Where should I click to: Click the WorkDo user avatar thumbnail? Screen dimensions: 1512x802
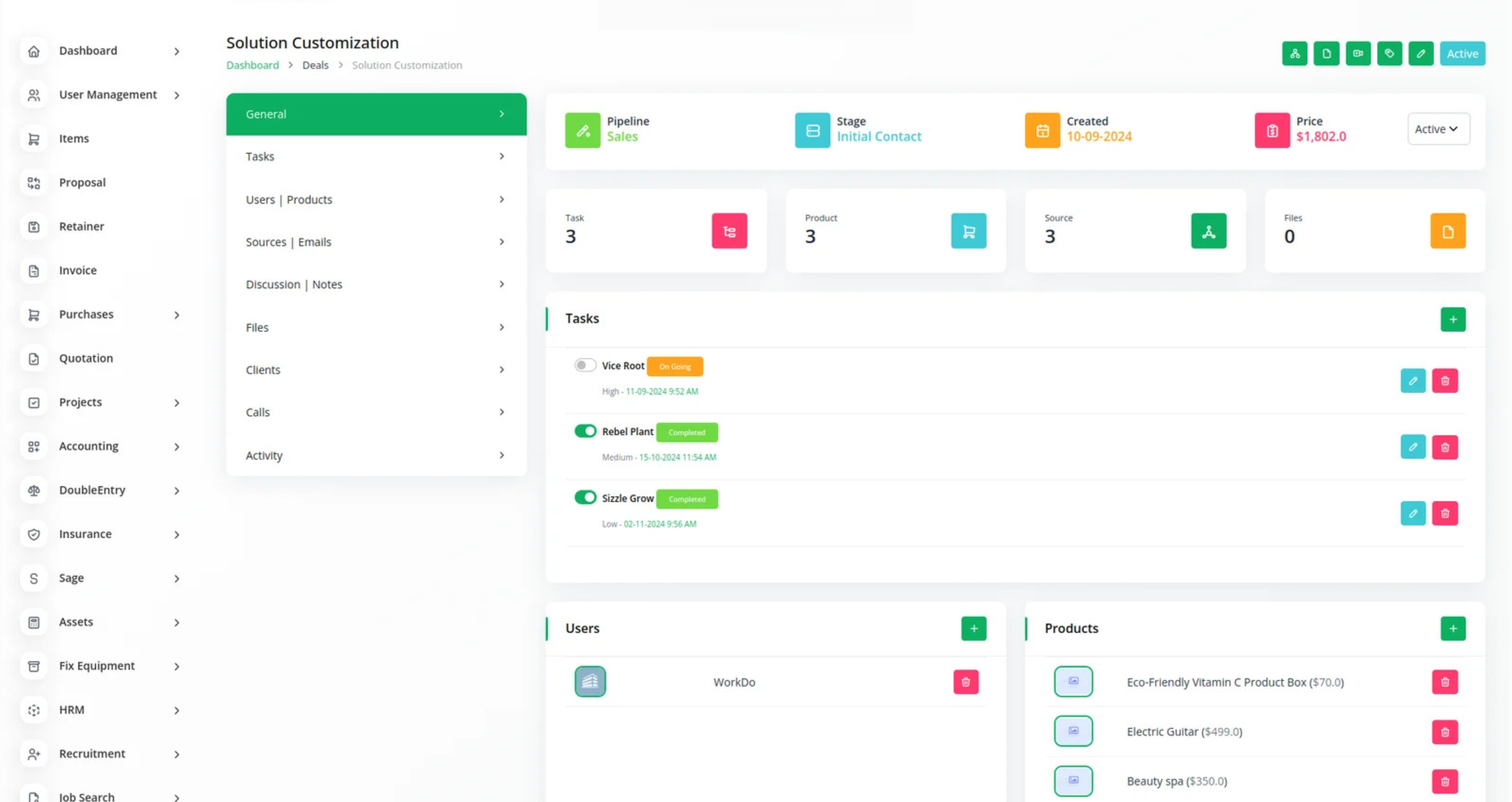[x=590, y=681]
